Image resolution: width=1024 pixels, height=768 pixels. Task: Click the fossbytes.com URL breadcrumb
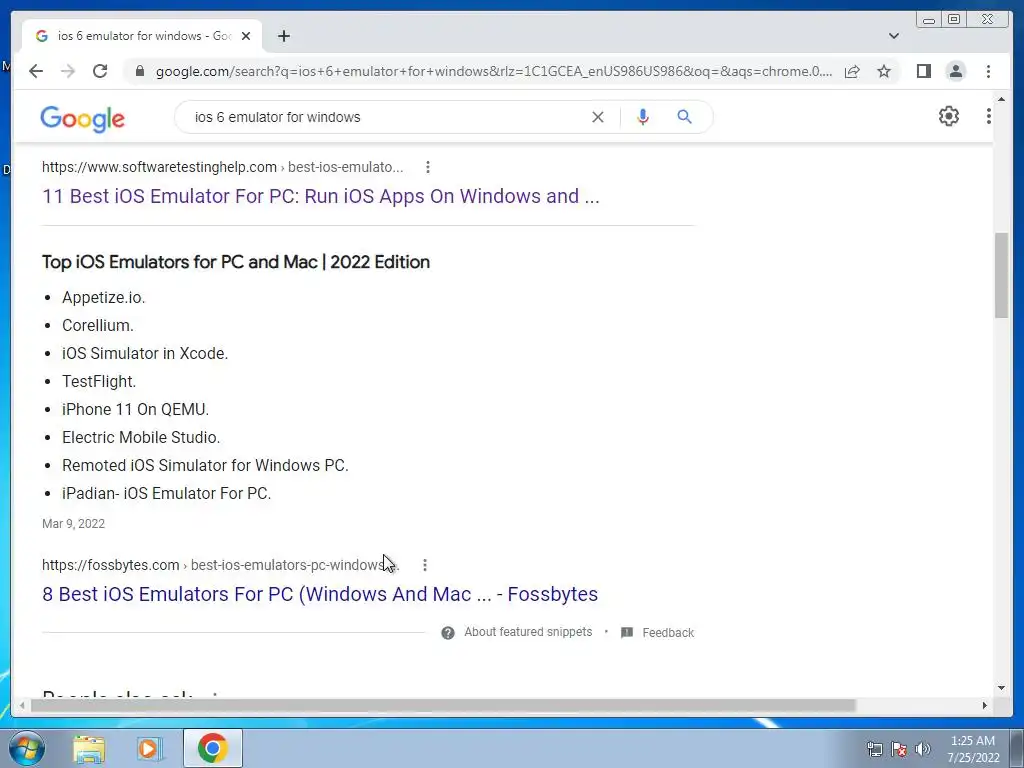coord(220,565)
